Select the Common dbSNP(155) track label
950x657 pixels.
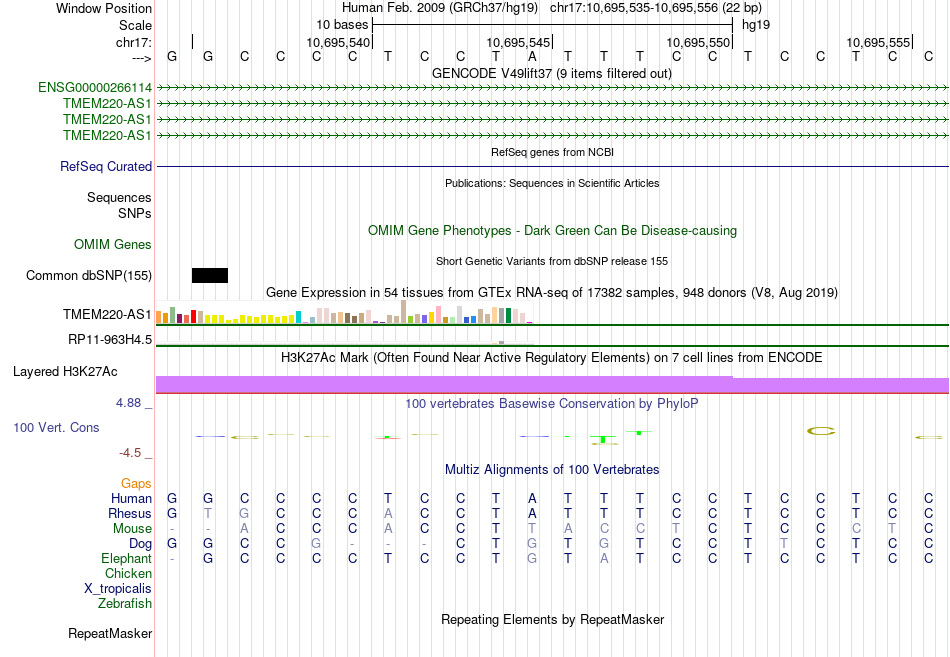[x=89, y=276]
